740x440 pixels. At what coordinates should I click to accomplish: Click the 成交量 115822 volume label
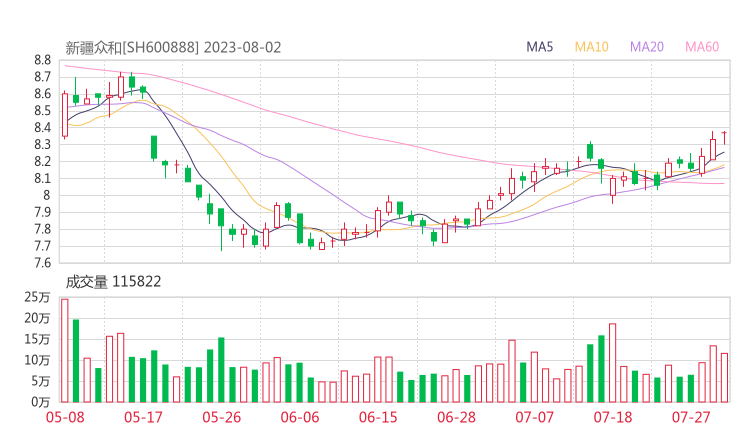113,282
